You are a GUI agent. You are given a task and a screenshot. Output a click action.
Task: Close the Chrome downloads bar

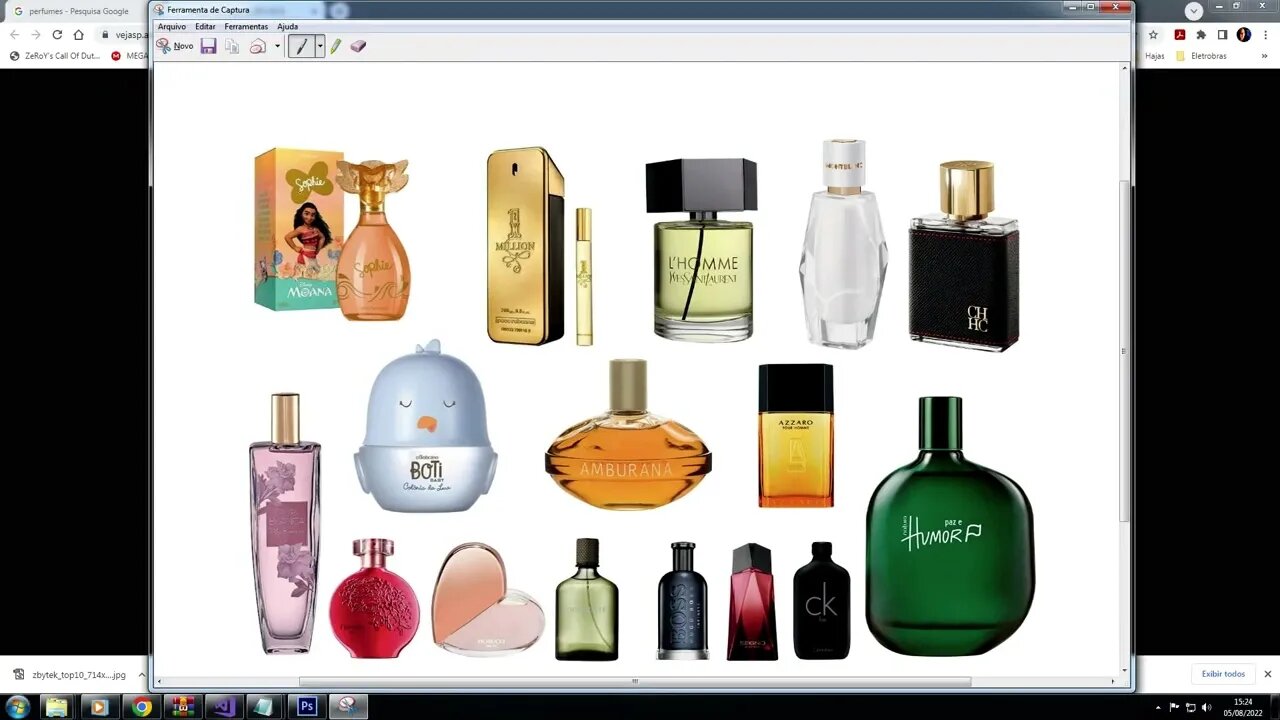point(1268,674)
